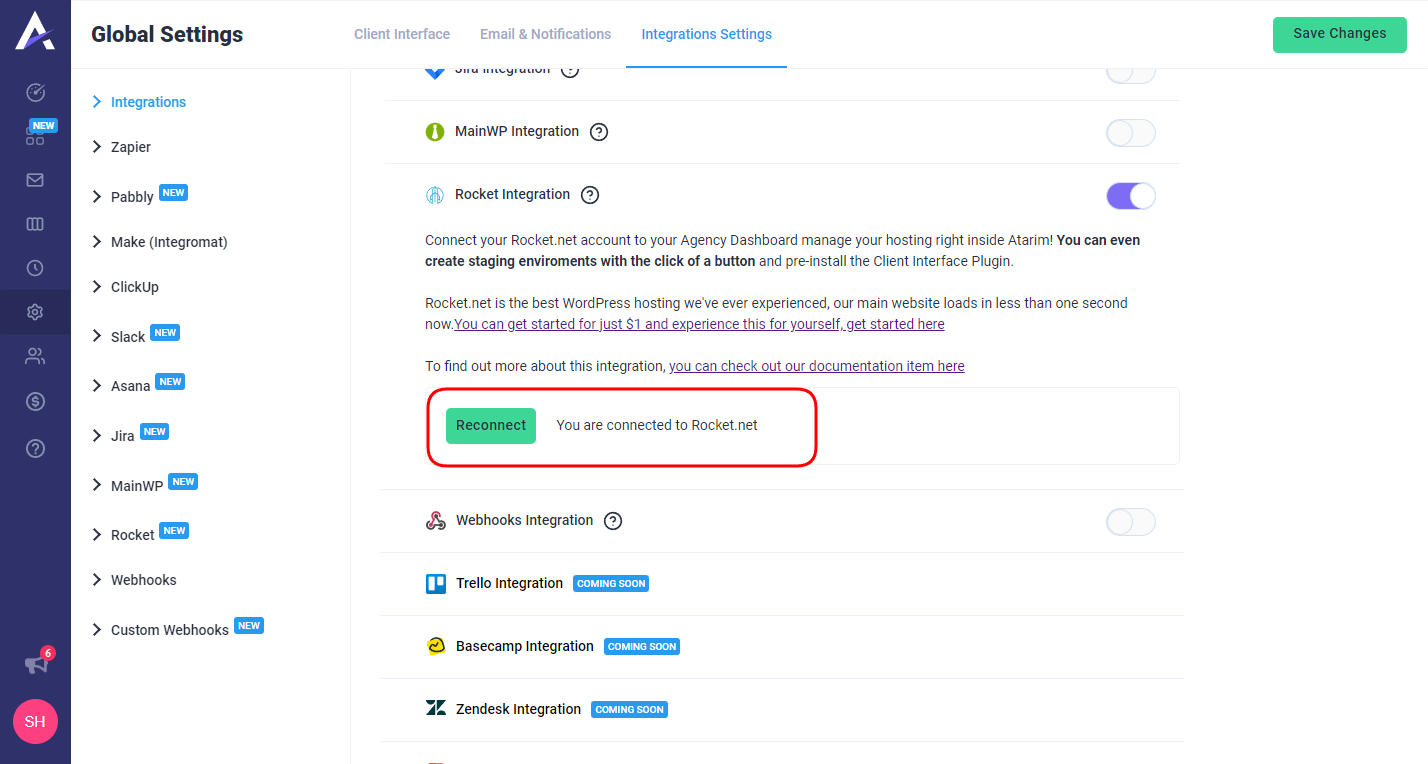
Task: Disable the Rocket Integration toggle
Action: click(1130, 196)
